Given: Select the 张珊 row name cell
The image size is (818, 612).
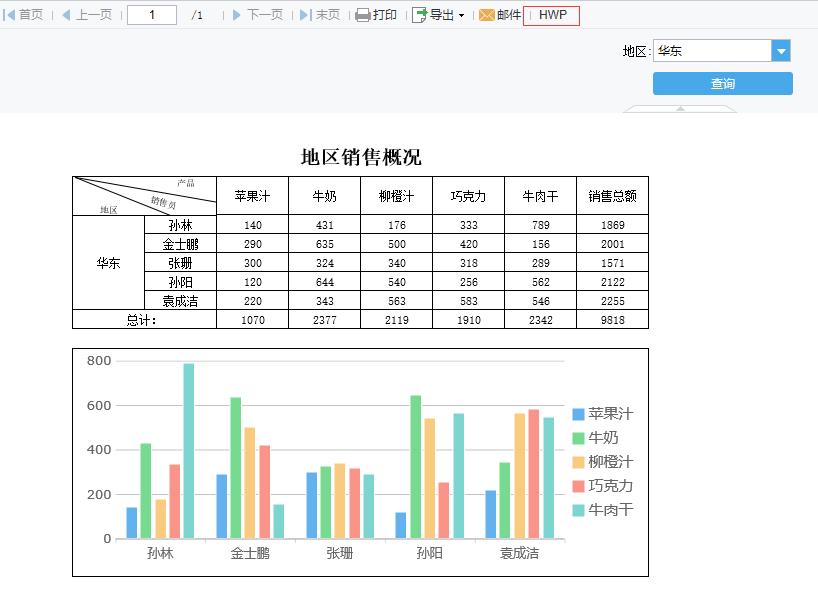Looking at the screenshot, I should click(x=181, y=263).
